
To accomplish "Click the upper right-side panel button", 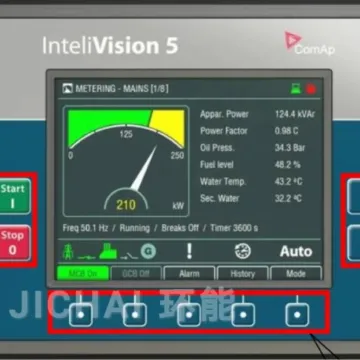I will click(354, 197).
